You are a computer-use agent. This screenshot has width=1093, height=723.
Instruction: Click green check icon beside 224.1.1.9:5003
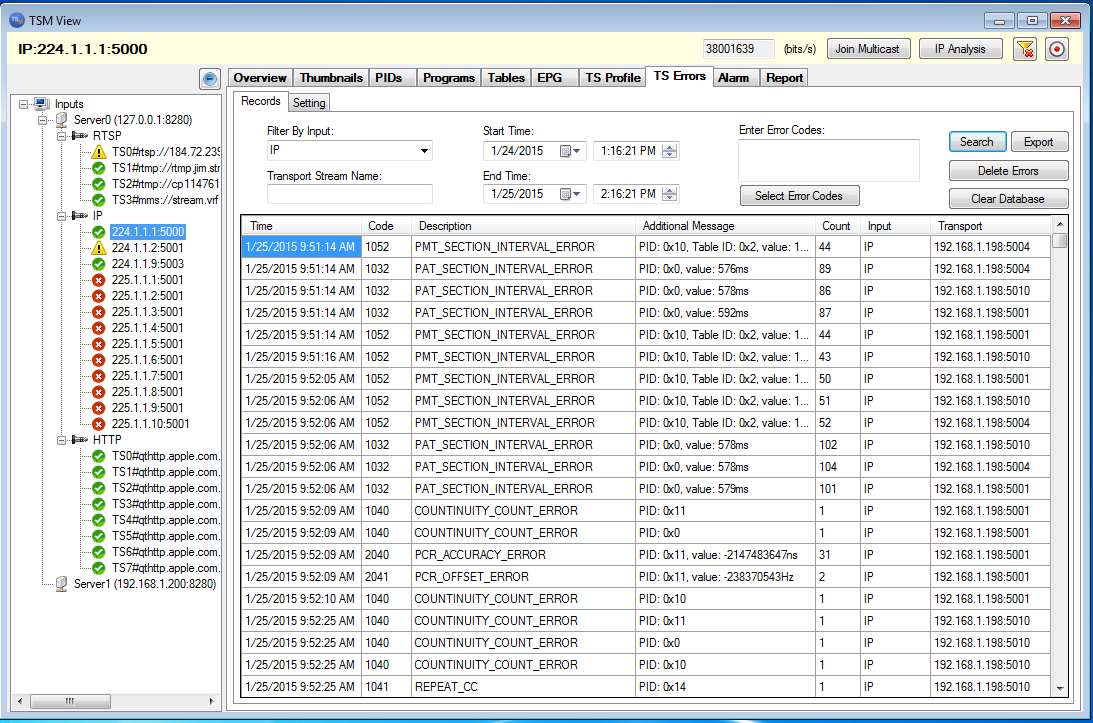[99, 264]
